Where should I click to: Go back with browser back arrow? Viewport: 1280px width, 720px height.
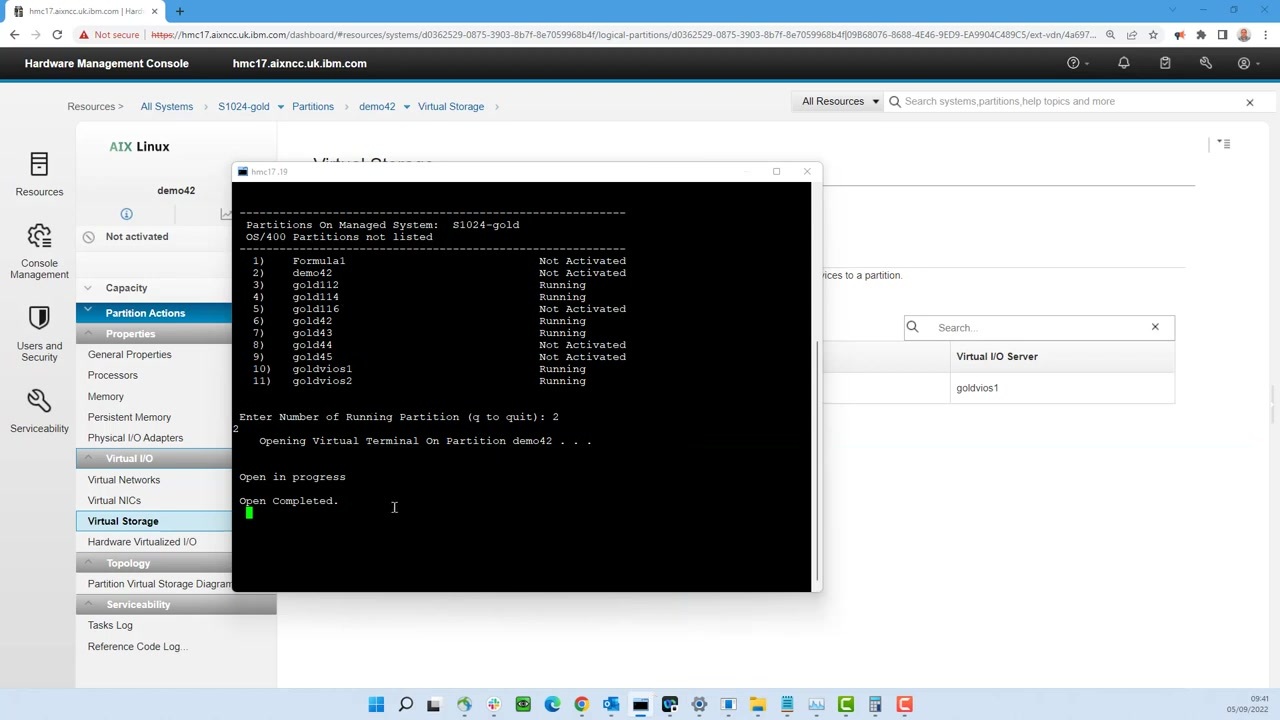[14, 35]
